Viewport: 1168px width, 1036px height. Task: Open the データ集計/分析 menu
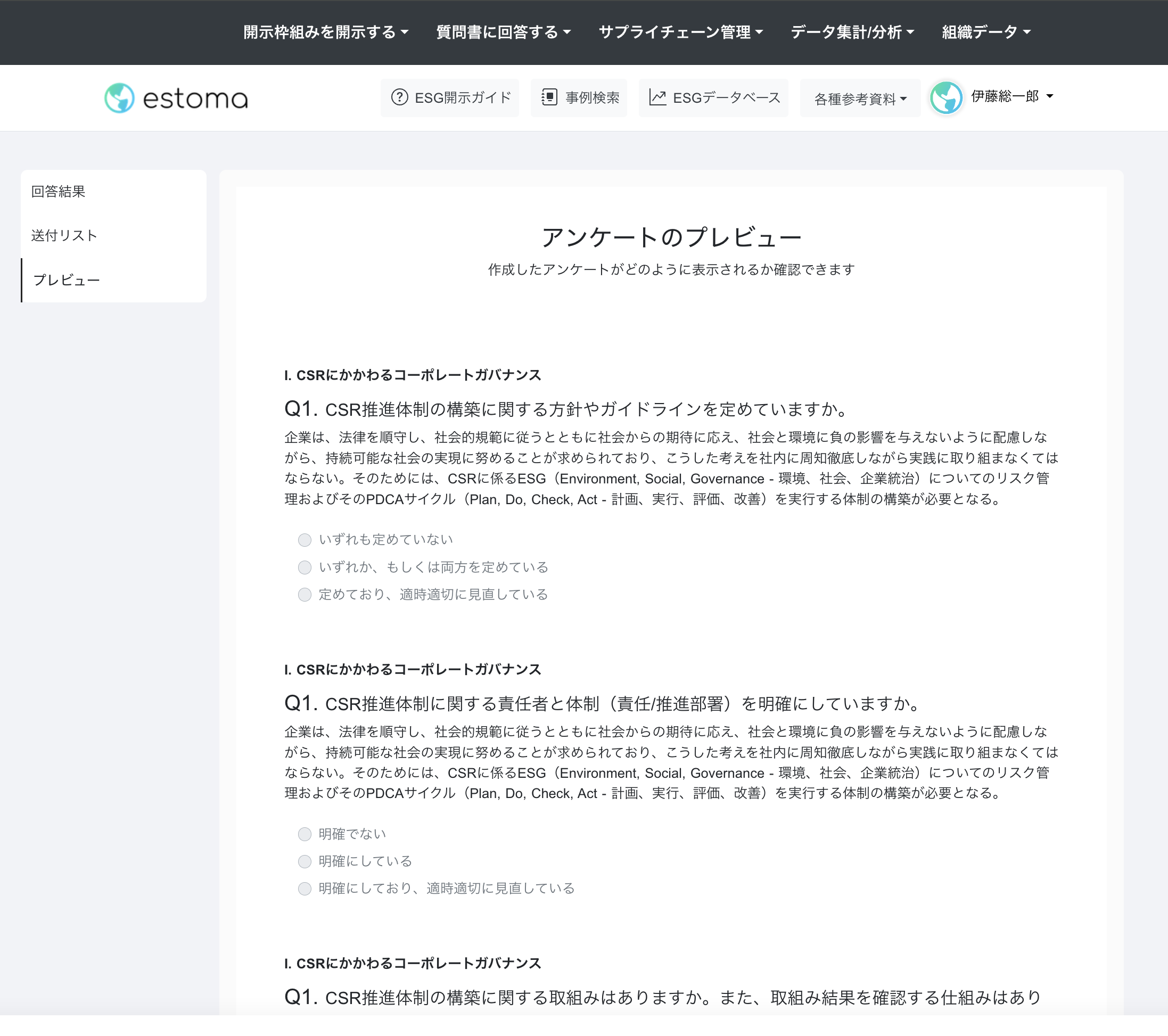[851, 32]
